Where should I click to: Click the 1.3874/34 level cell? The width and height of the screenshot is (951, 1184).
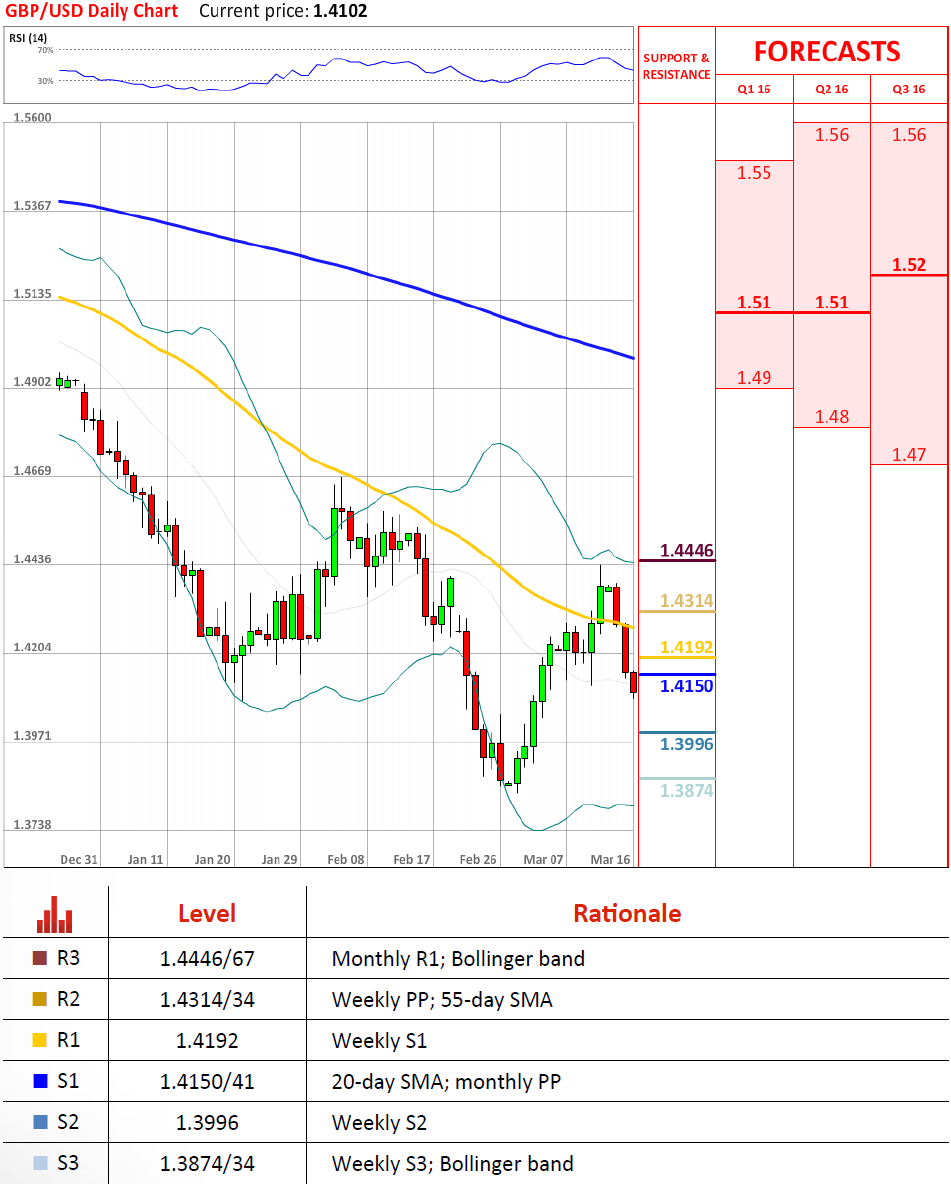207,1164
